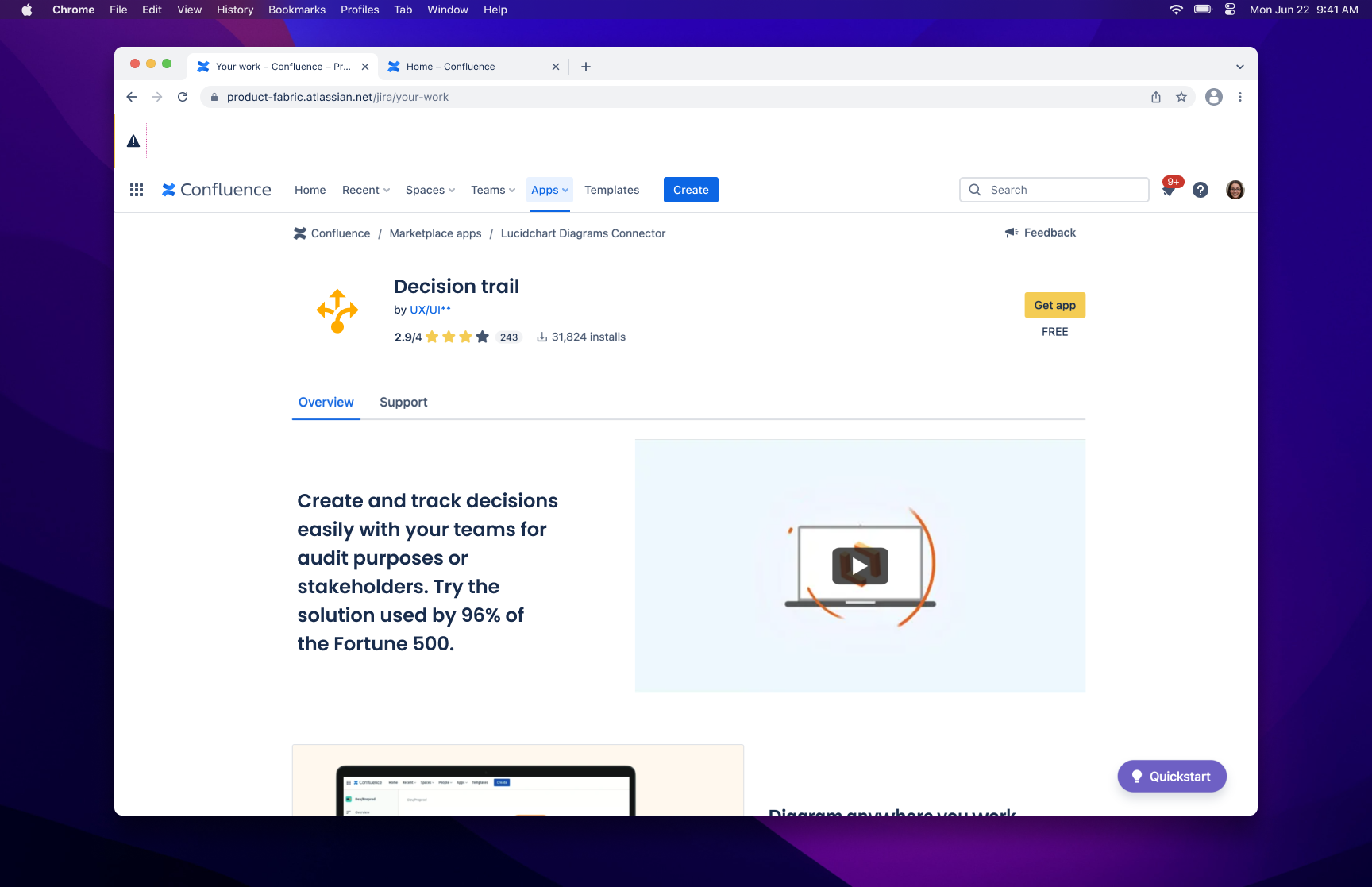
Task: Expand the Recent dropdown
Action: 366,190
